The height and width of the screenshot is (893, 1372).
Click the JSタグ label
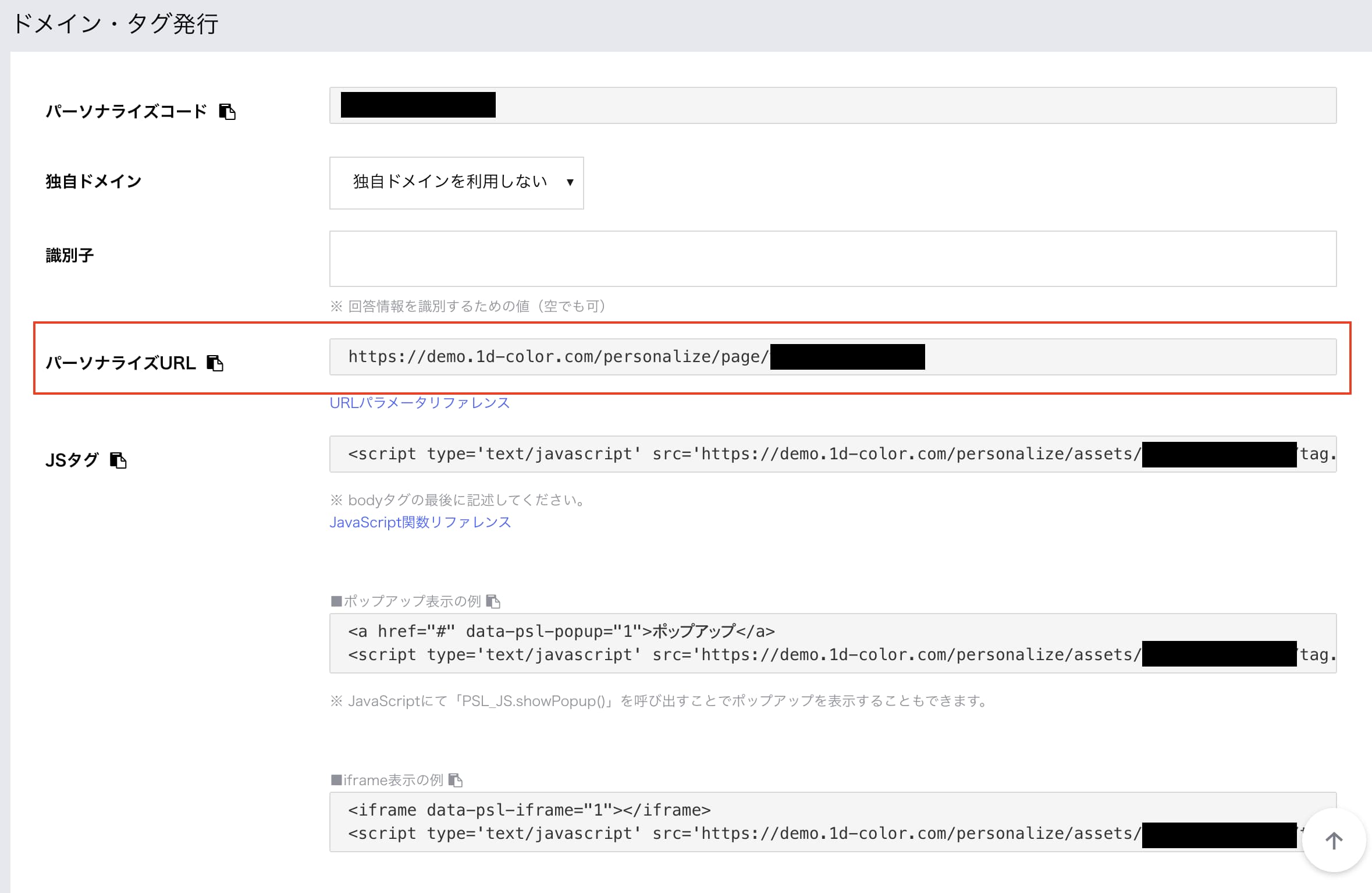72,460
